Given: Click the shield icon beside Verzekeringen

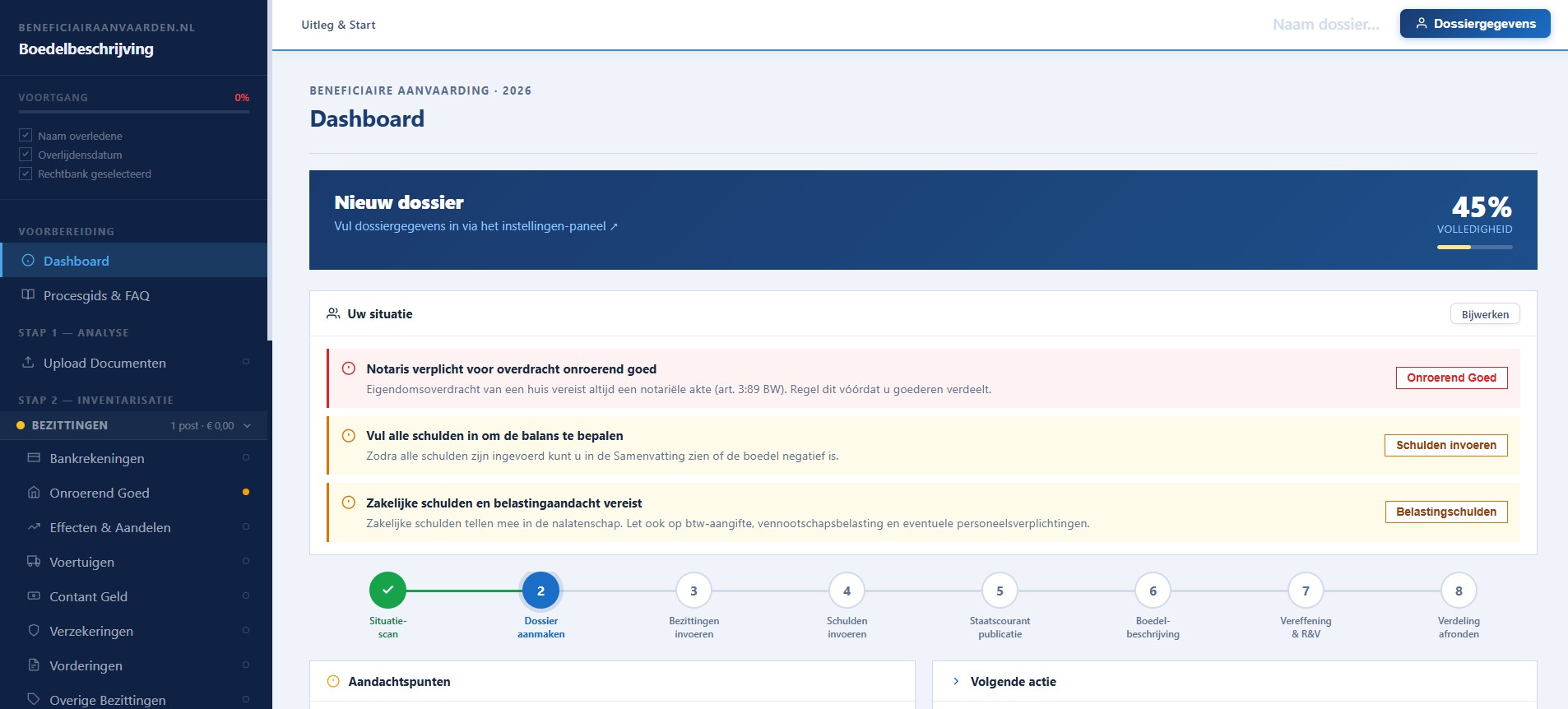Looking at the screenshot, I should click(34, 630).
